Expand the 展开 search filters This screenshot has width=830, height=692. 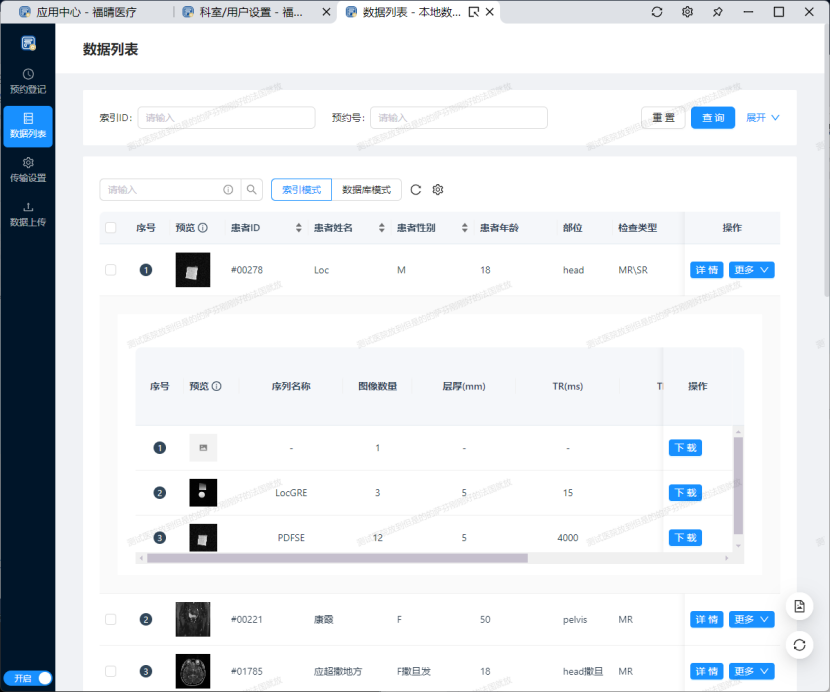click(x=762, y=118)
